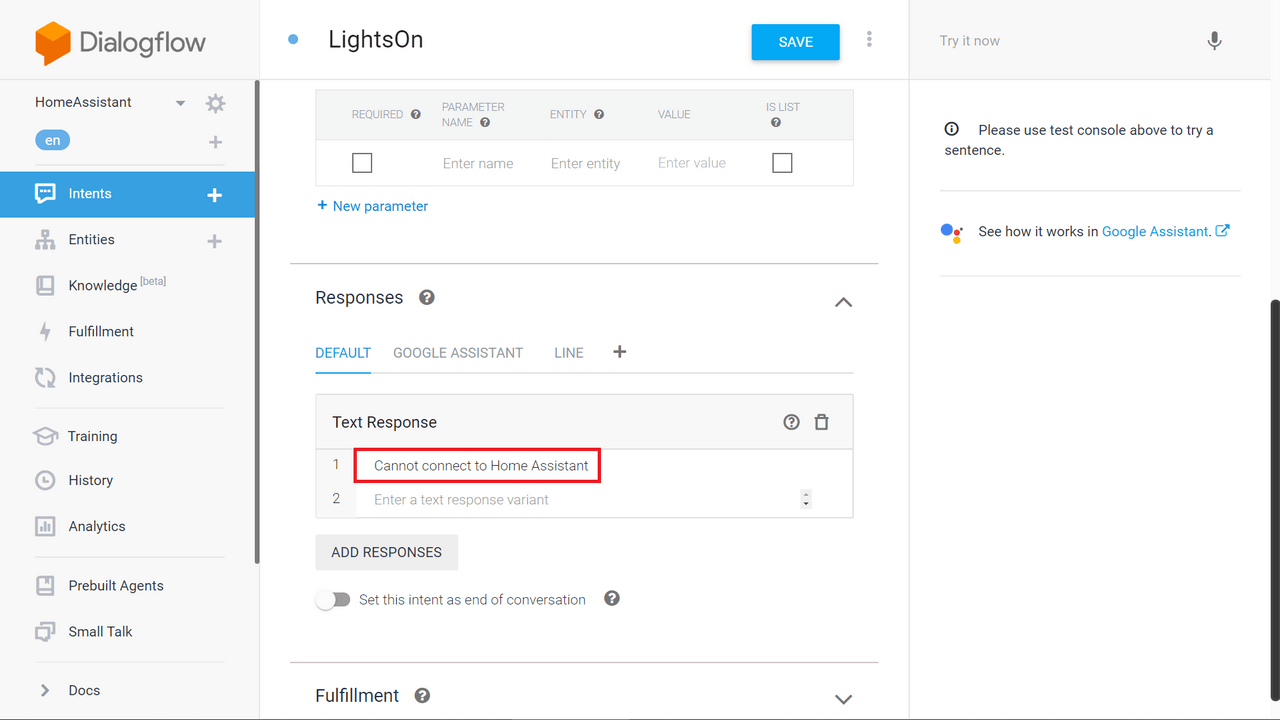Click the Integrations sync icon
This screenshot has height=720, width=1280.
(45, 378)
